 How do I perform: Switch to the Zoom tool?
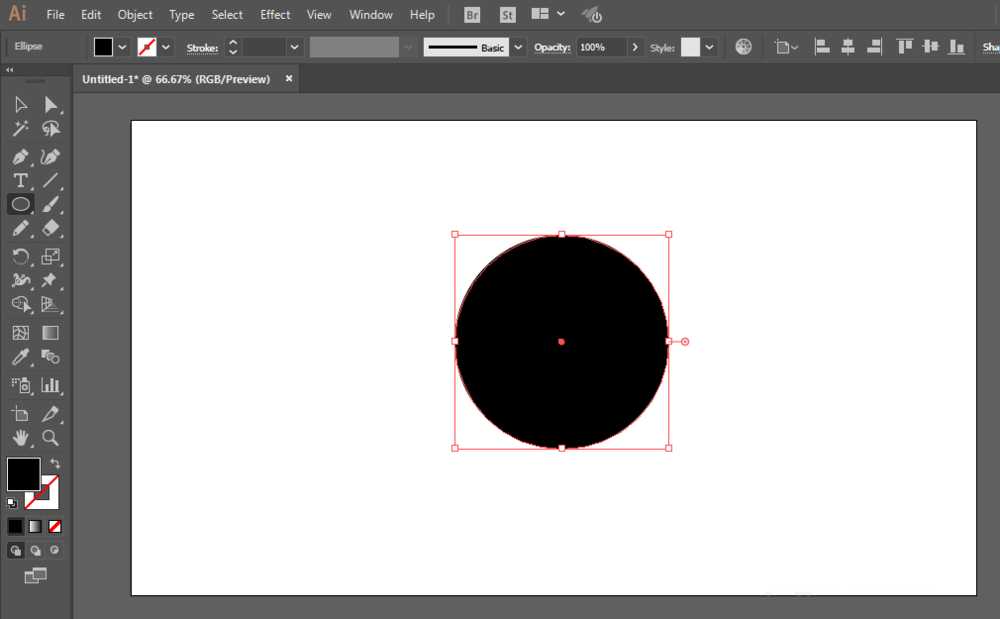[x=51, y=438]
